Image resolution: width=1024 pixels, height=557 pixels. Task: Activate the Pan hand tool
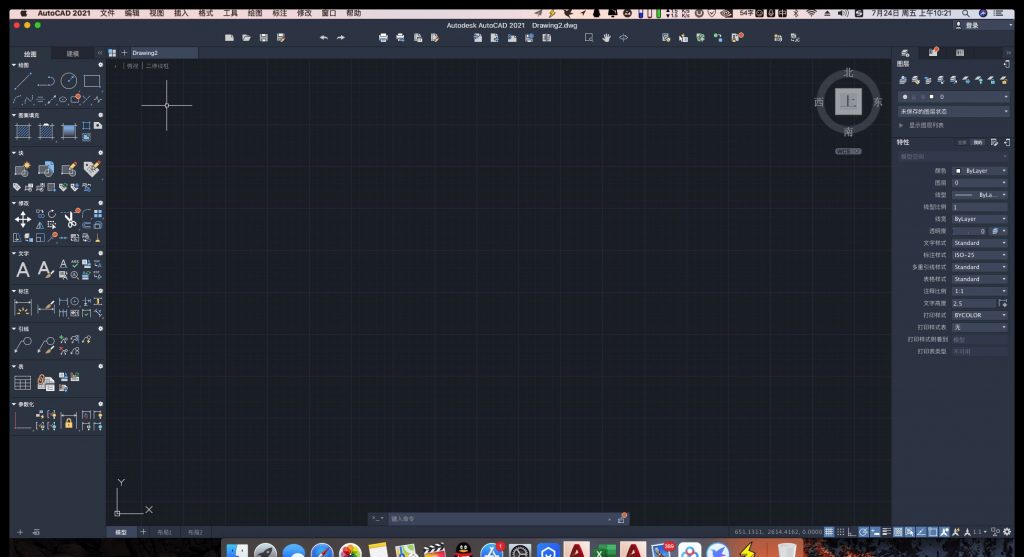coord(606,38)
